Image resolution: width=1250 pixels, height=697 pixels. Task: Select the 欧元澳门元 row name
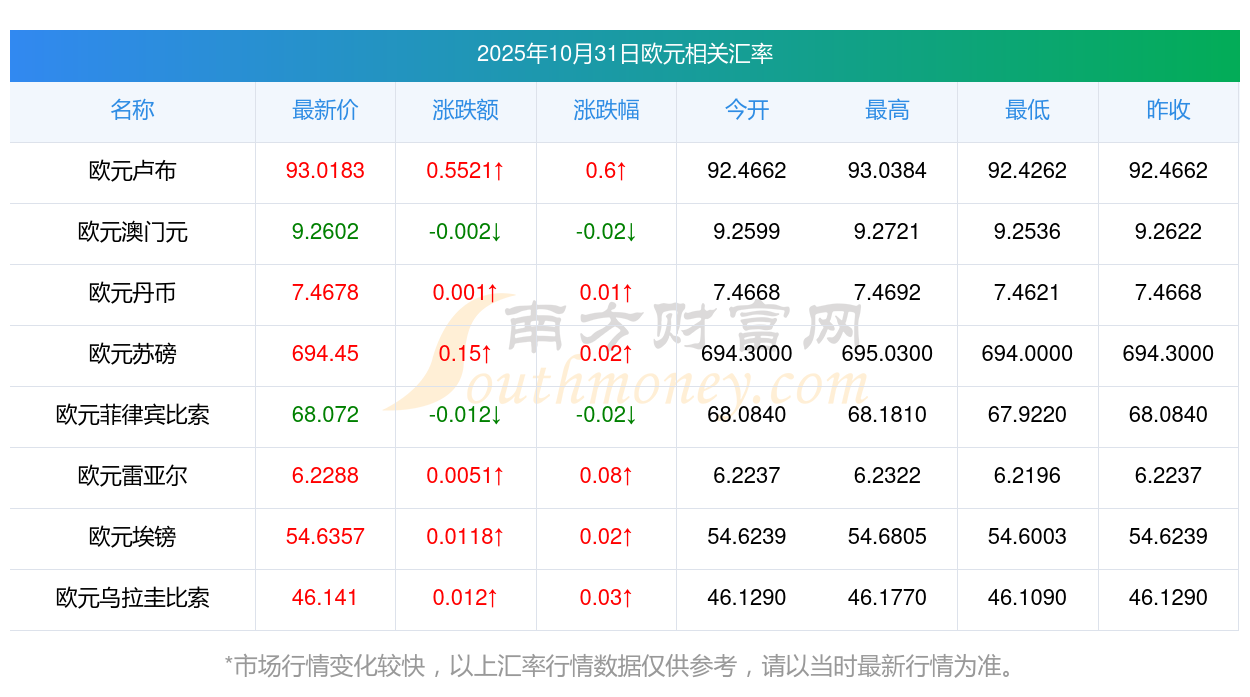[133, 232]
